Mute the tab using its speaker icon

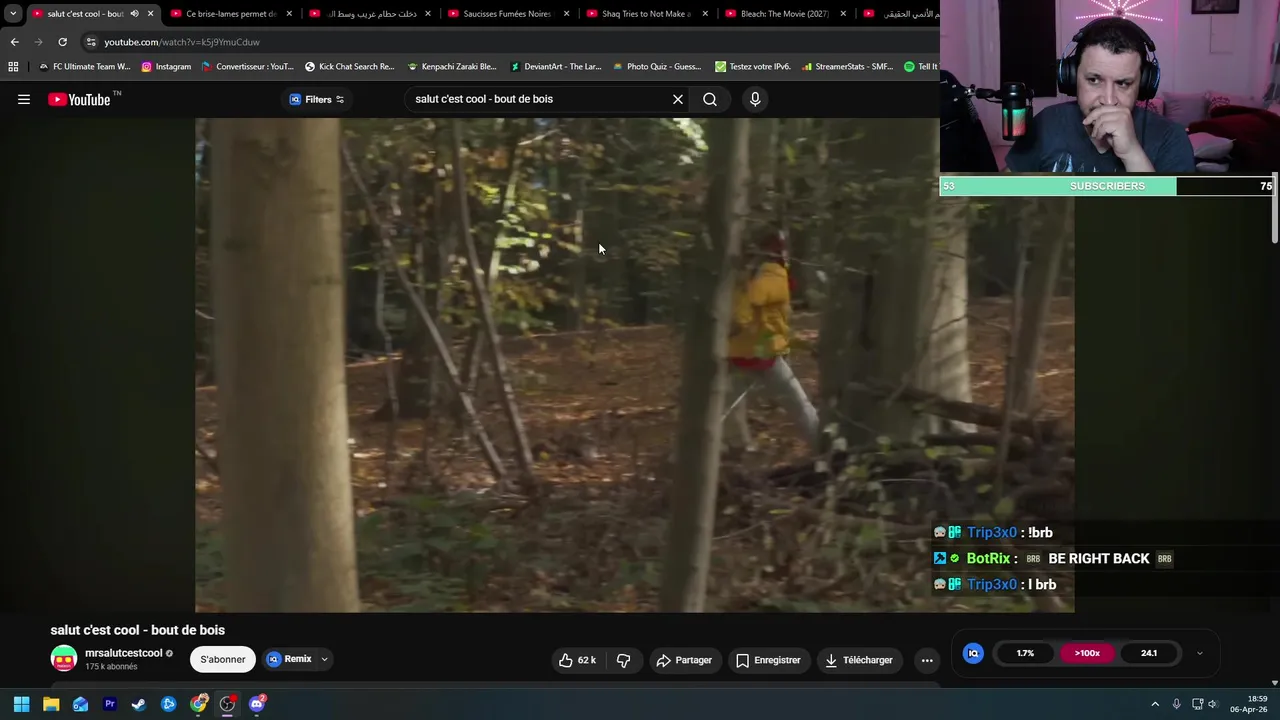pos(134,14)
